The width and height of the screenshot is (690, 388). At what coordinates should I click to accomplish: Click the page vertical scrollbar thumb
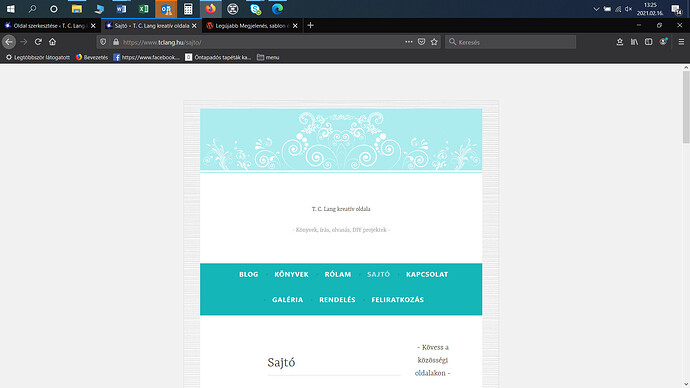(x=686, y=107)
